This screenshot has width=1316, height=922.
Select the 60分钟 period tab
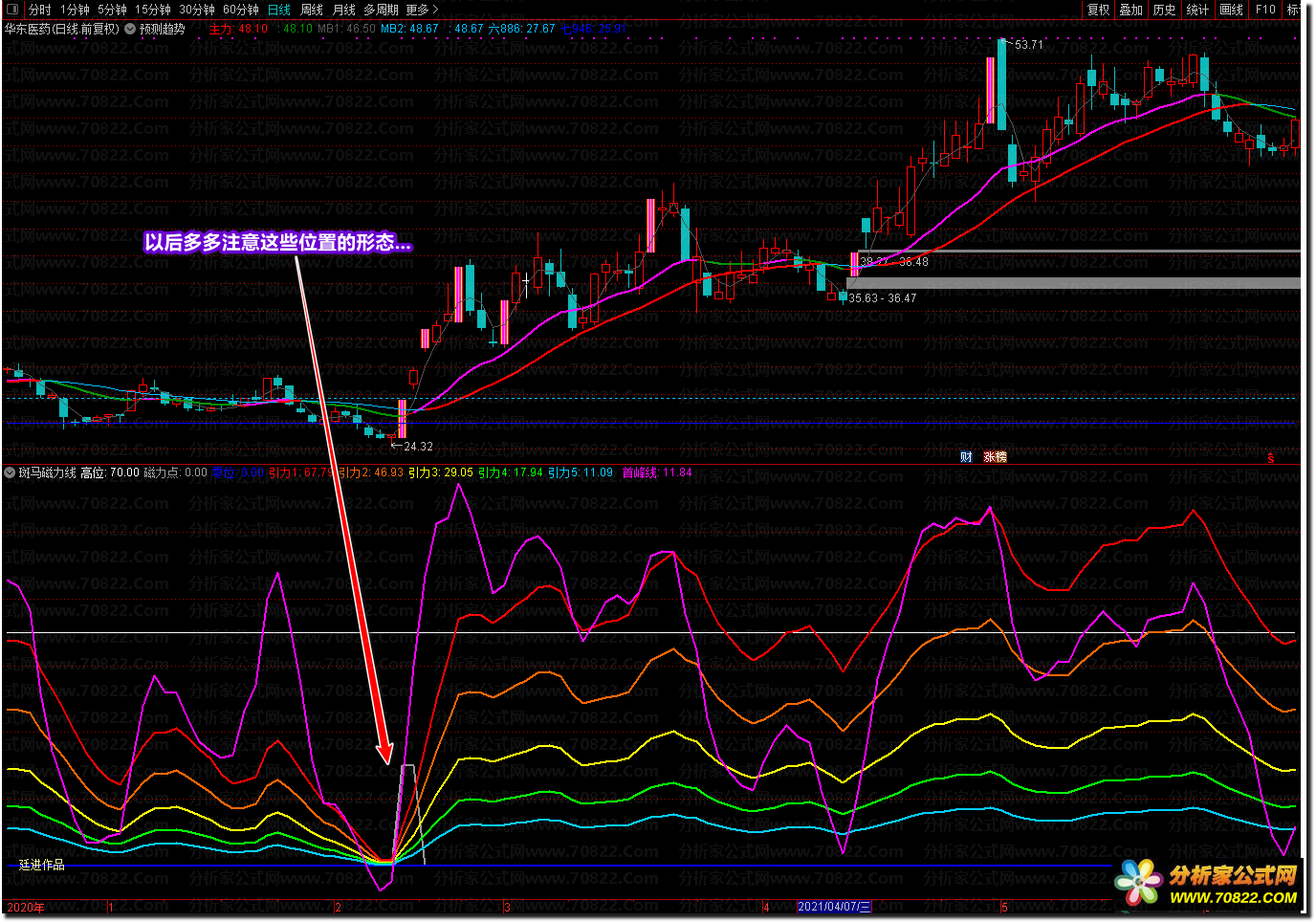coord(241,10)
